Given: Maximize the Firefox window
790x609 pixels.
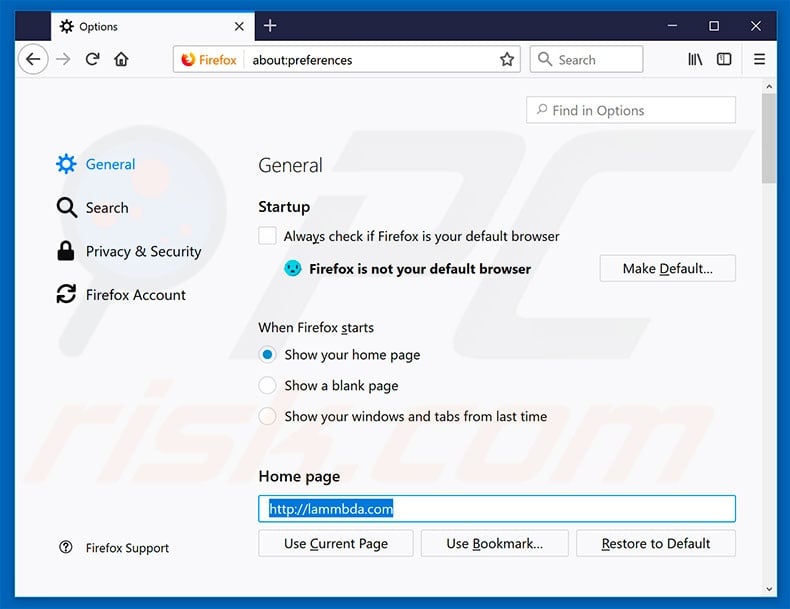Looking at the screenshot, I should [x=714, y=26].
